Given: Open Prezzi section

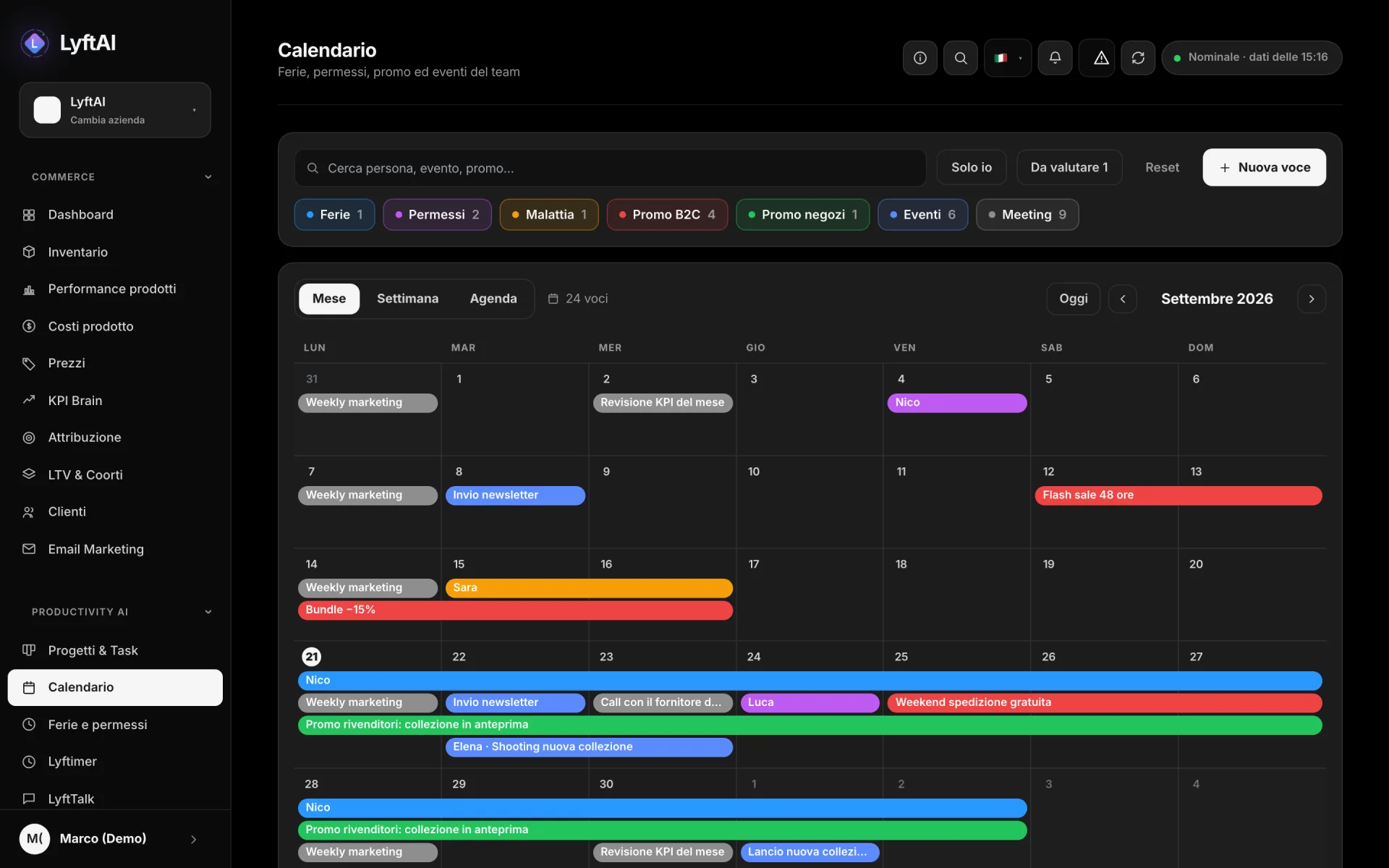Looking at the screenshot, I should pyautogui.click(x=115, y=363).
